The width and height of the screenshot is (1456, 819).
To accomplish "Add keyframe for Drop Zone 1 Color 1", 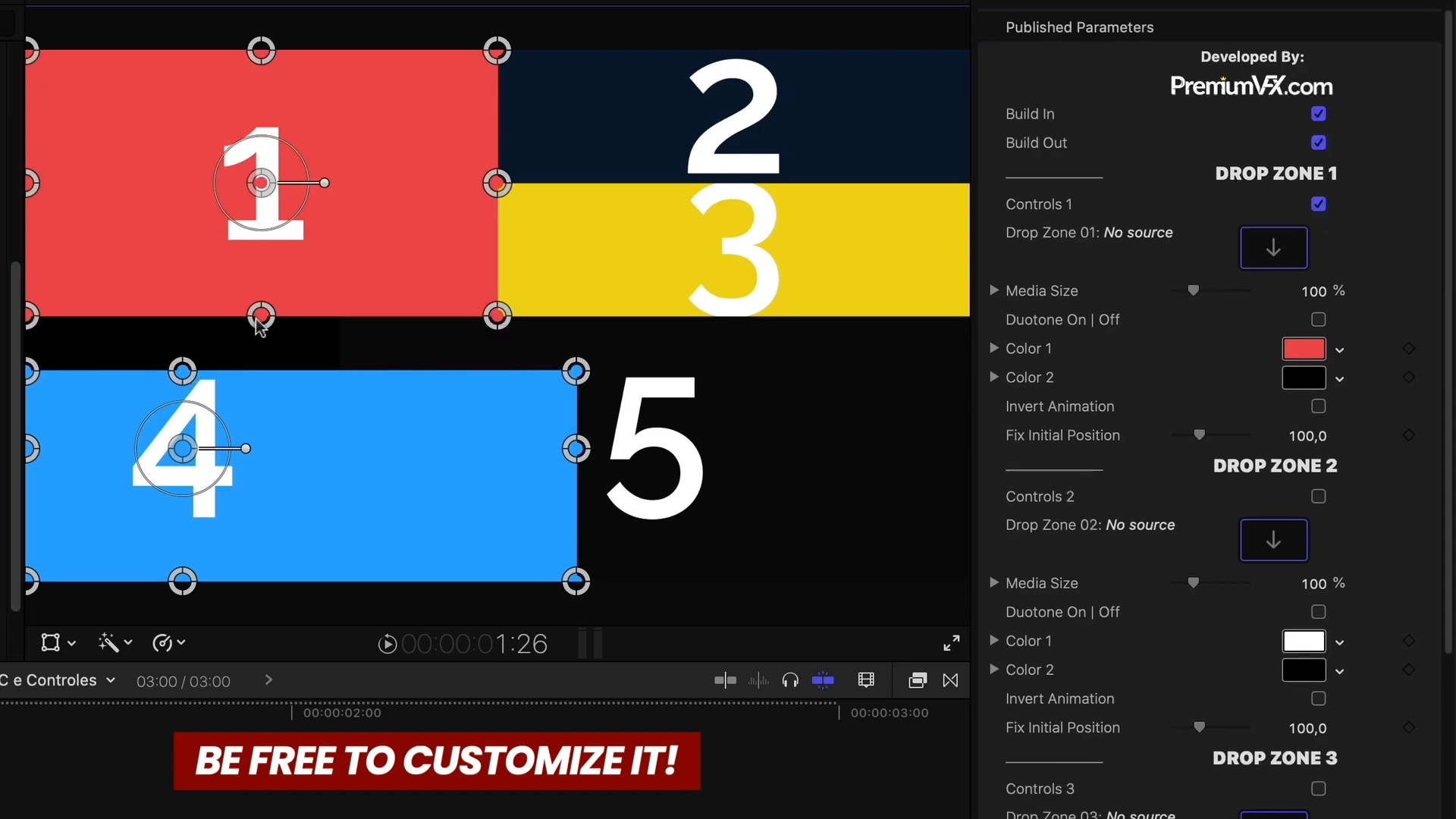I will click(x=1409, y=348).
